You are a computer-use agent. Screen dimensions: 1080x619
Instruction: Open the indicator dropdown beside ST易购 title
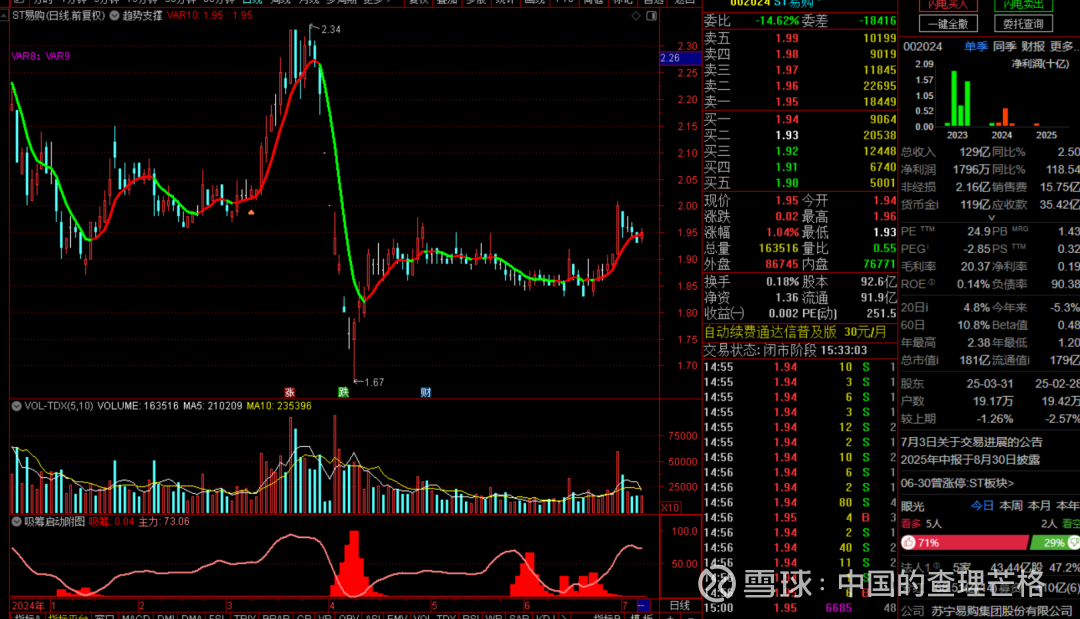point(114,15)
